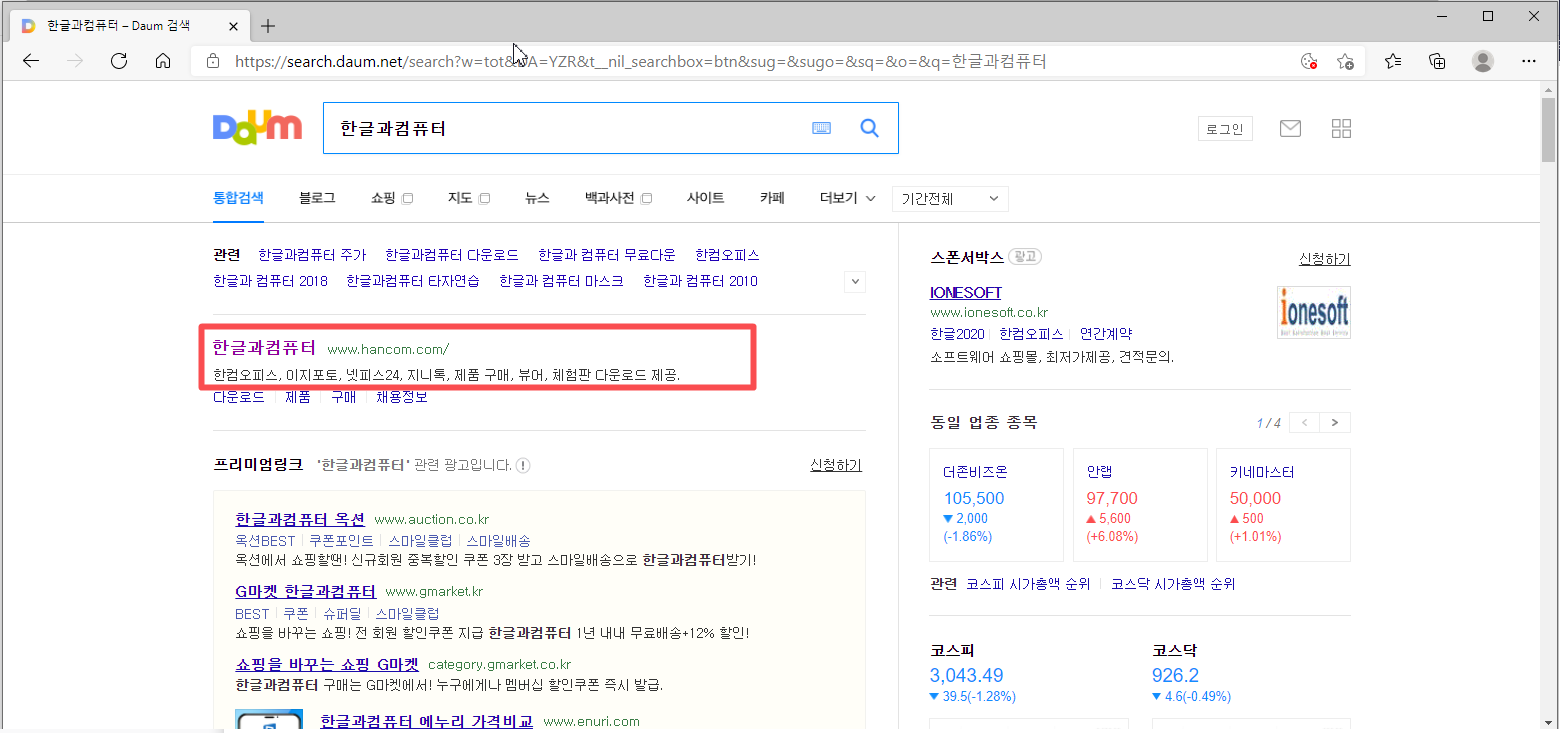Open the 채용정보 sublink

click(402, 397)
